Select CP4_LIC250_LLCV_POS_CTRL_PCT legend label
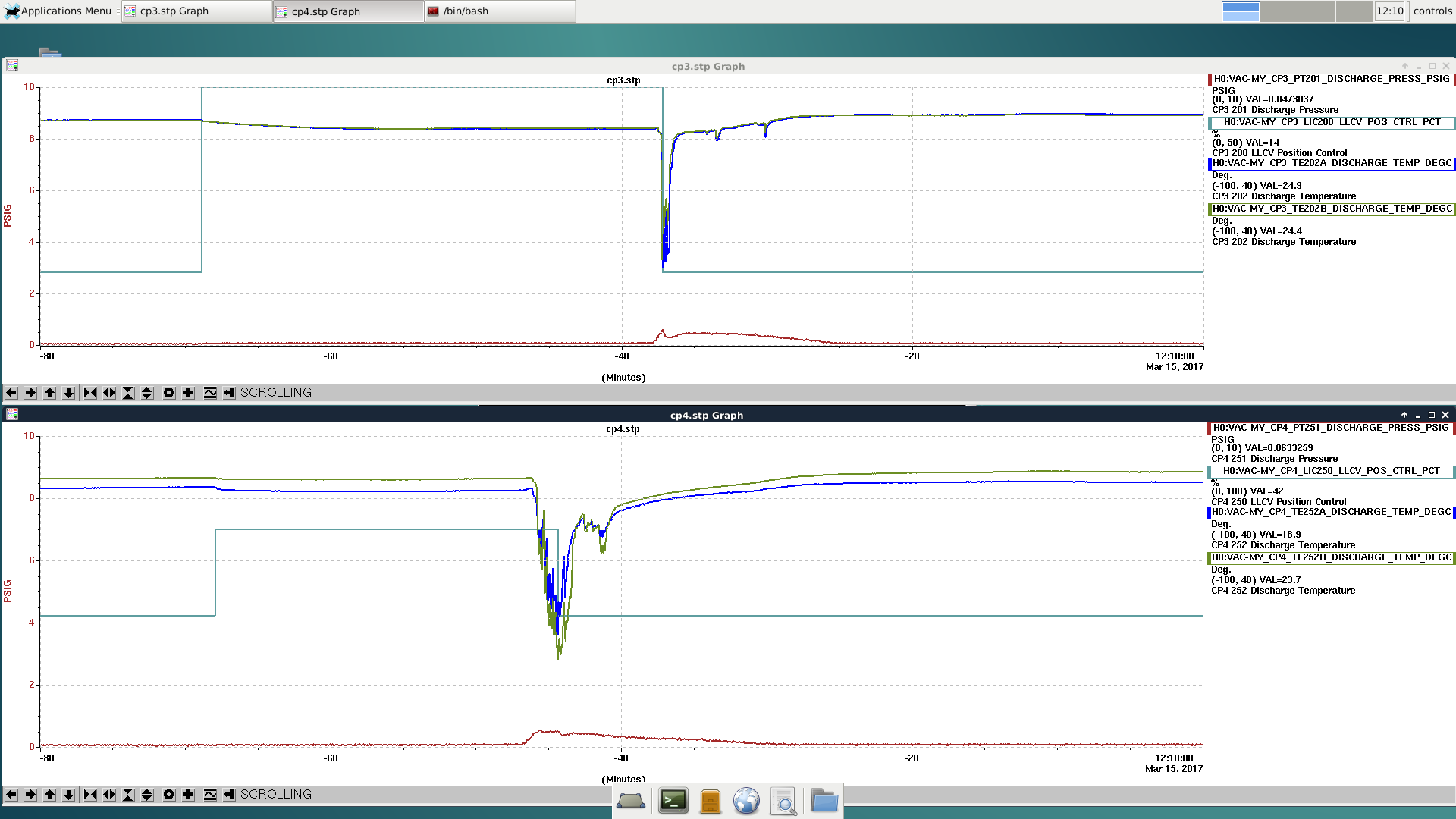The height and width of the screenshot is (819, 1456). (1331, 471)
